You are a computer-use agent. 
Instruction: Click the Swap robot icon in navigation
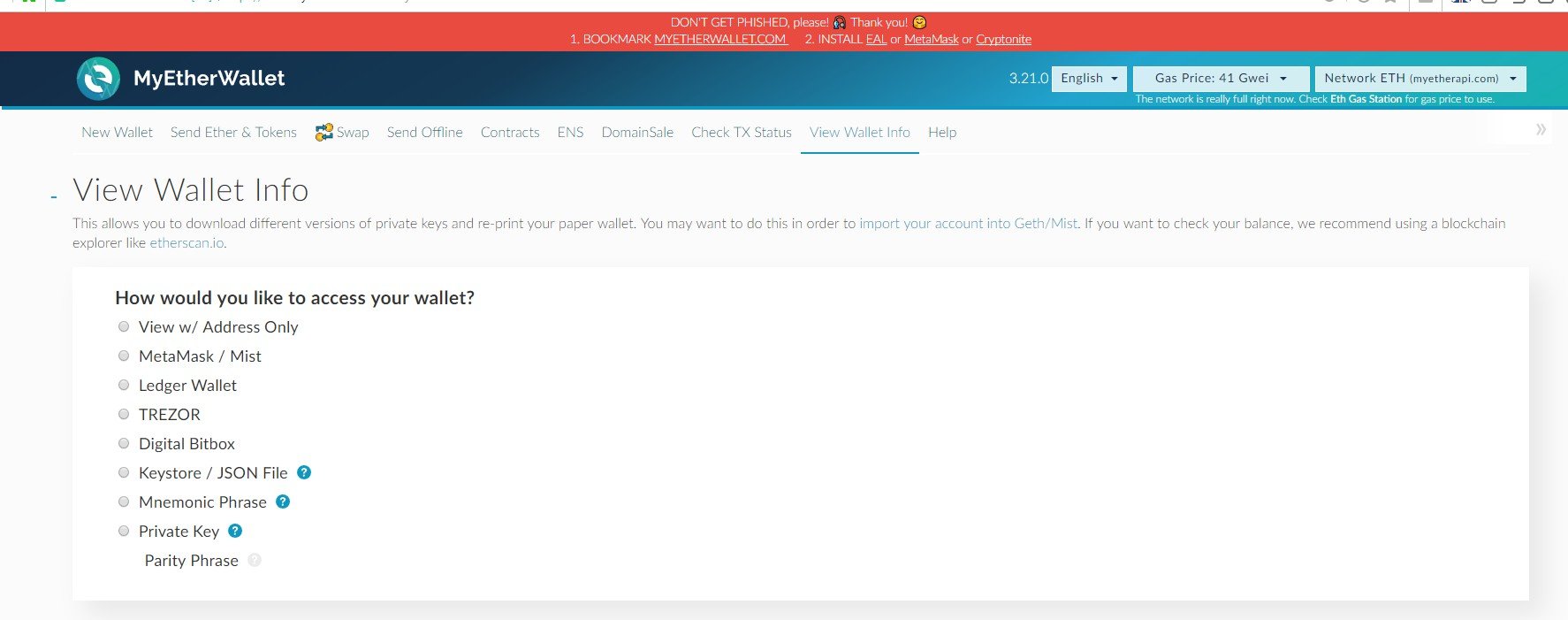[323, 132]
